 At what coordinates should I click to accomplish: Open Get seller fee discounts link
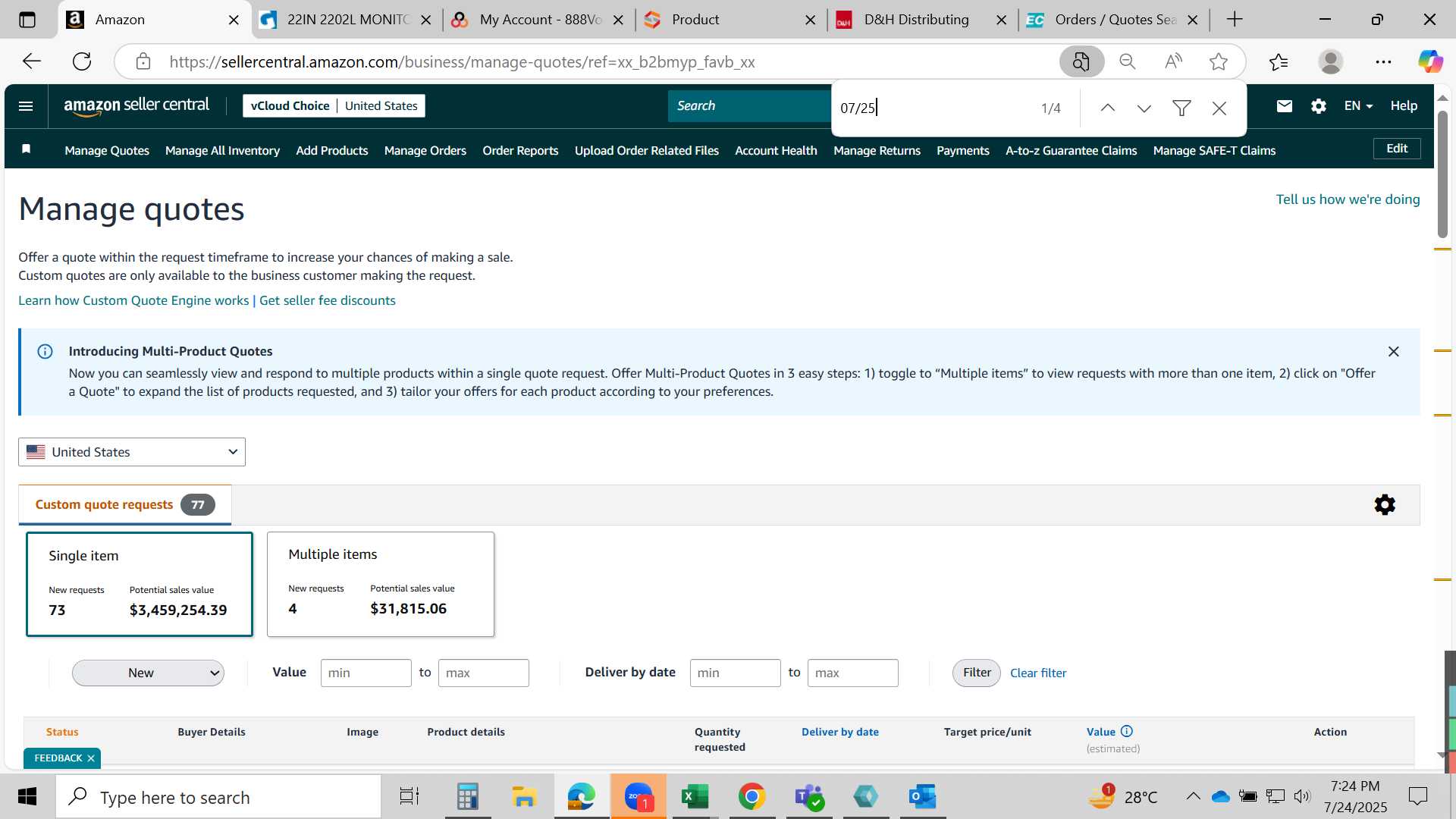328,300
